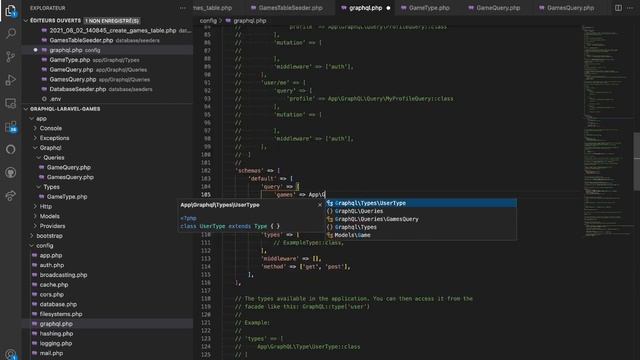
Task: Open the Live Share view
Action: point(11,196)
